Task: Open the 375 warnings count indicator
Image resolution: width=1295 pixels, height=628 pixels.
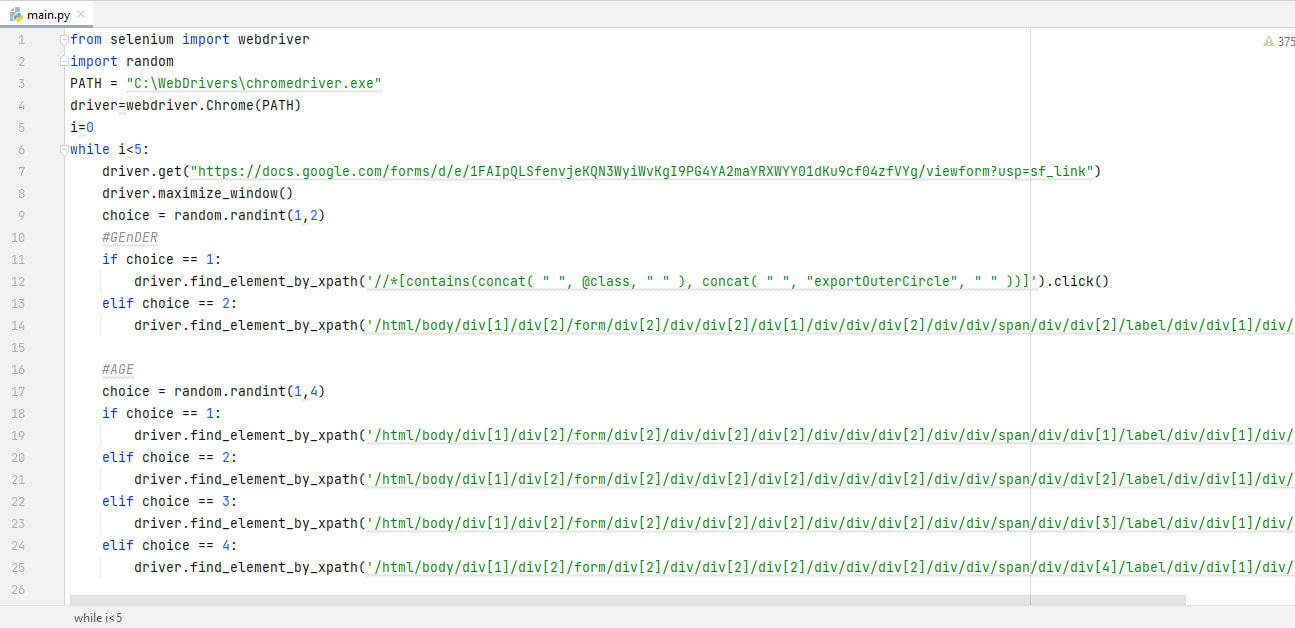Action: (x=1285, y=42)
